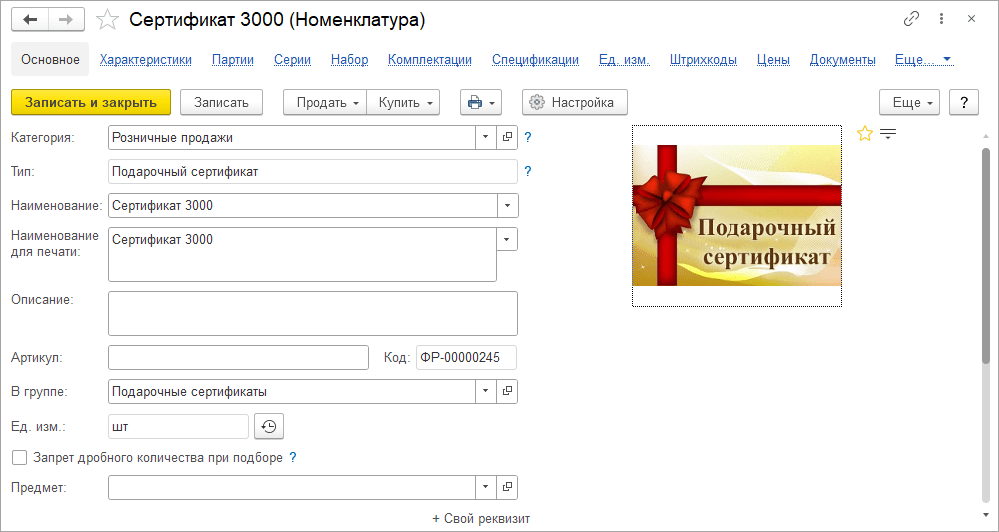
Task: Toggle Запрет дробного количества при подборе
Action: [x=20, y=457]
